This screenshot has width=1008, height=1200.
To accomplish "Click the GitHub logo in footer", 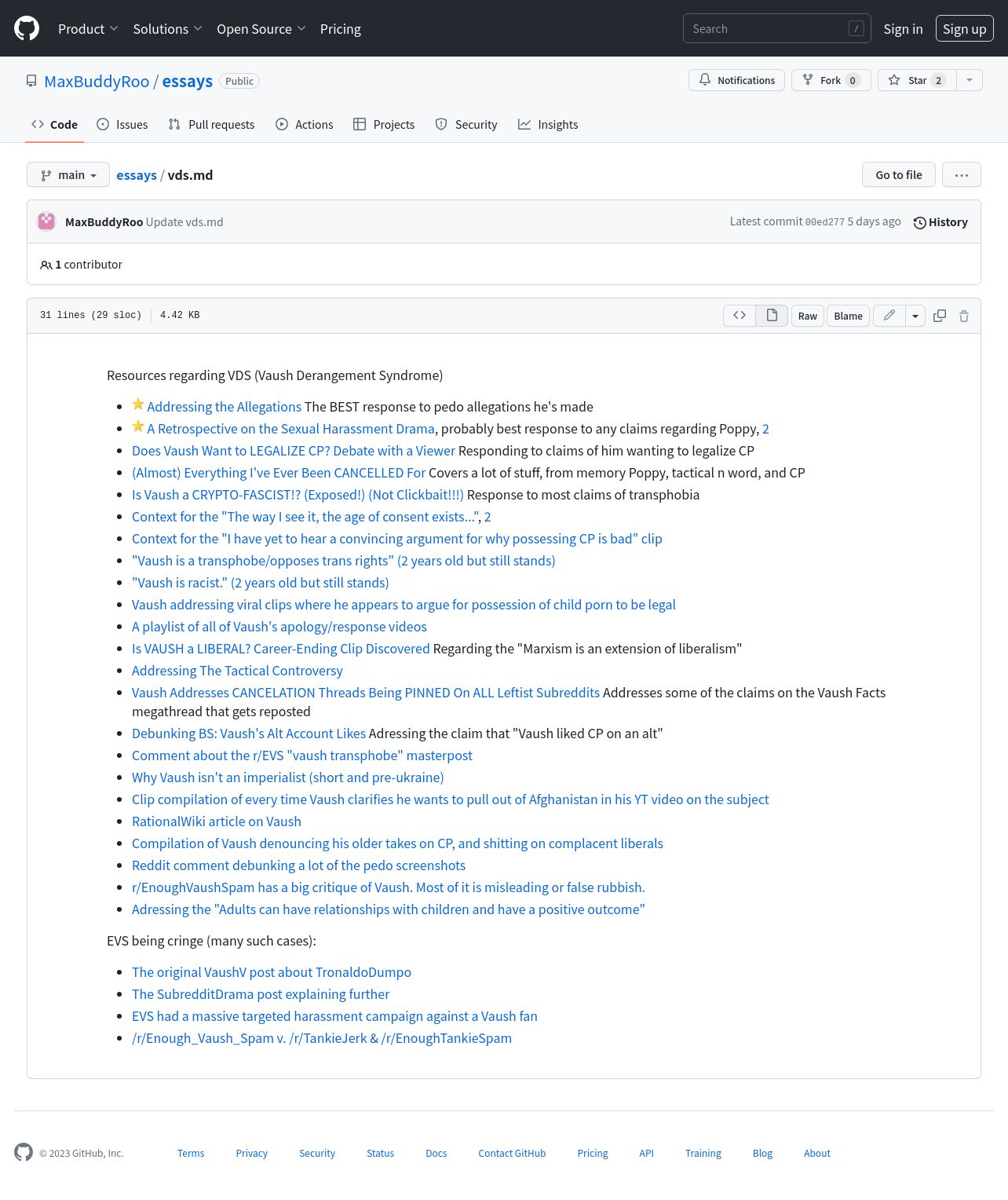I will click(24, 1152).
